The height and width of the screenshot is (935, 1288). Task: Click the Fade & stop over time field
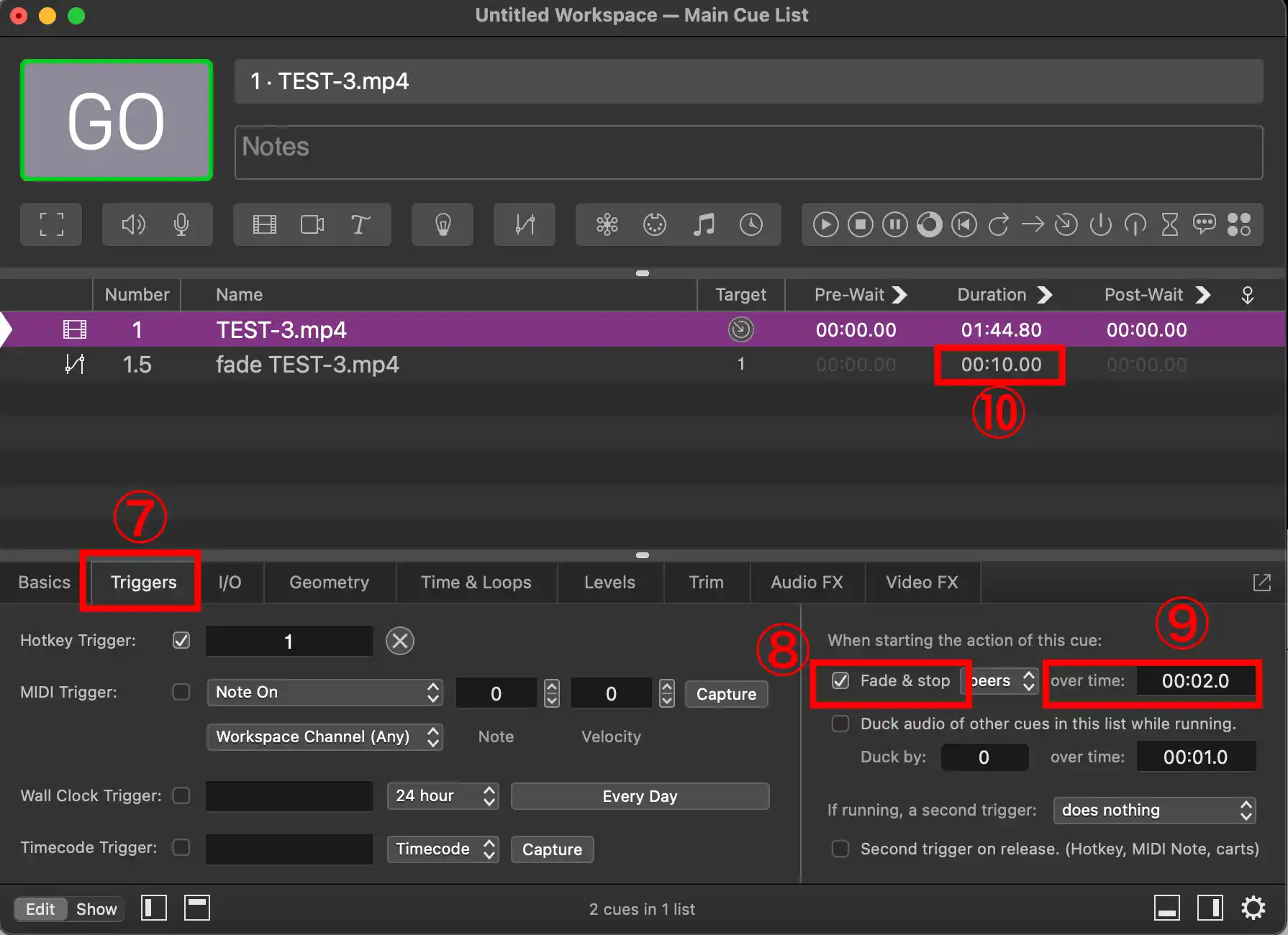[1196, 681]
